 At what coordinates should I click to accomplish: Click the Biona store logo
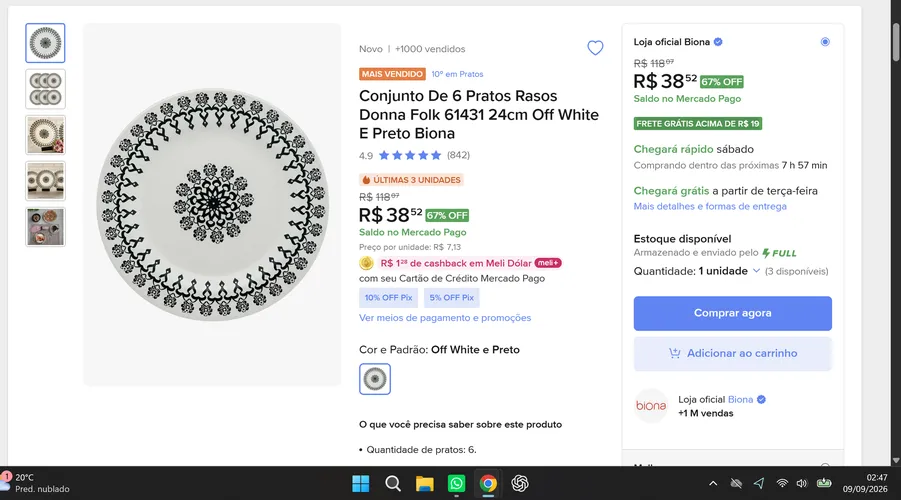tap(651, 406)
